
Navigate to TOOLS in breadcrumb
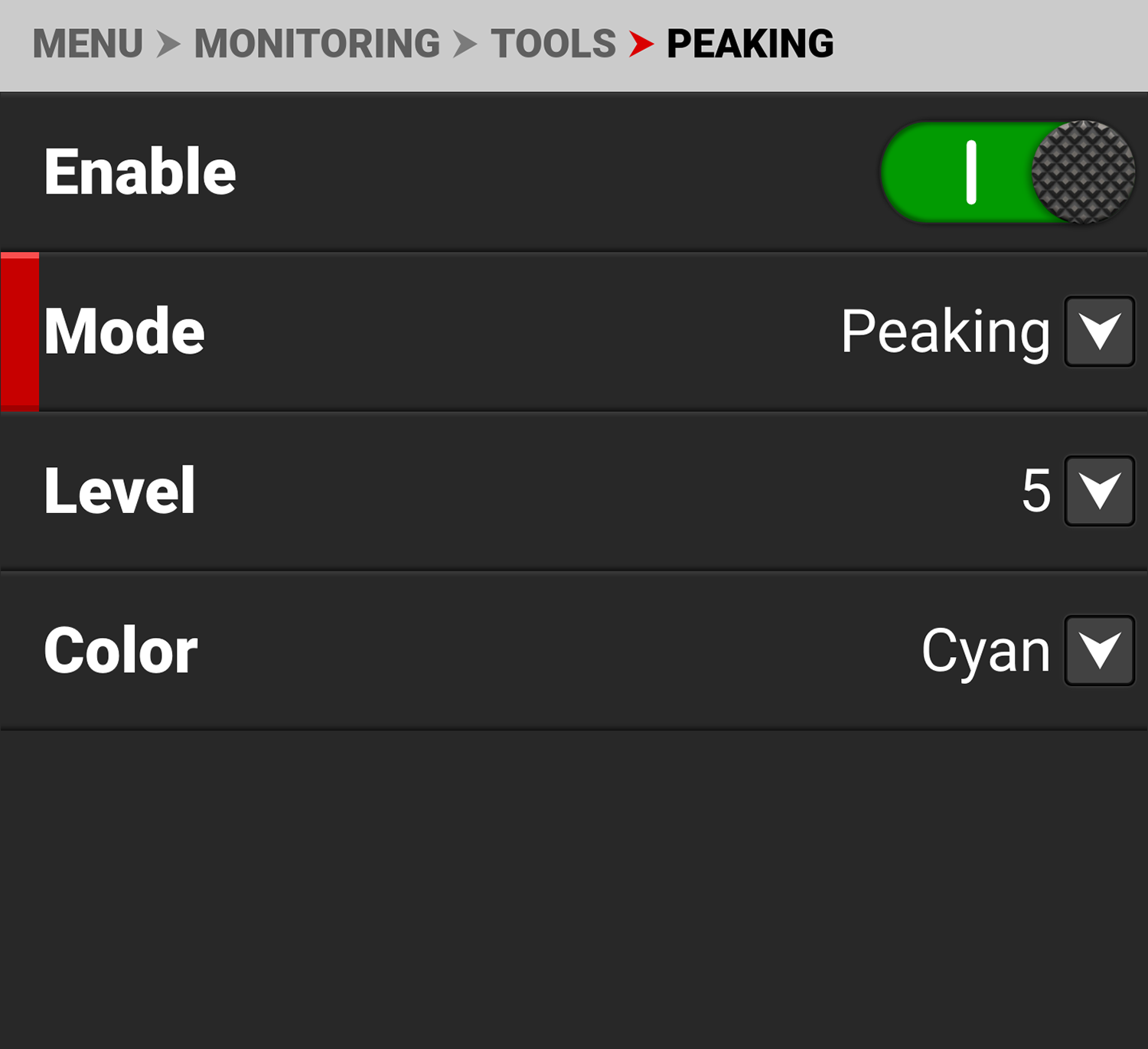tap(553, 44)
